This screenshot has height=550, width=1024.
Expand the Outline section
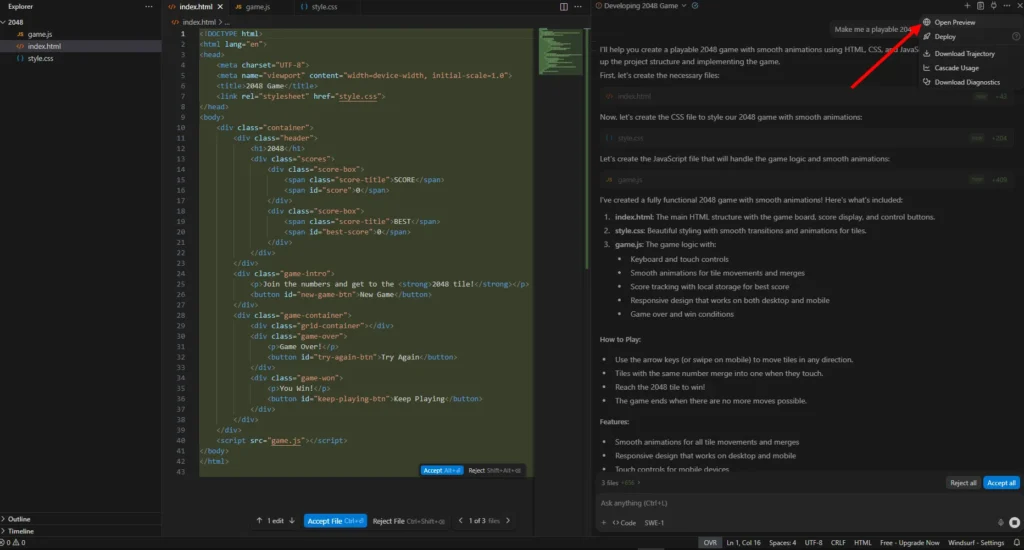click(x=18, y=519)
